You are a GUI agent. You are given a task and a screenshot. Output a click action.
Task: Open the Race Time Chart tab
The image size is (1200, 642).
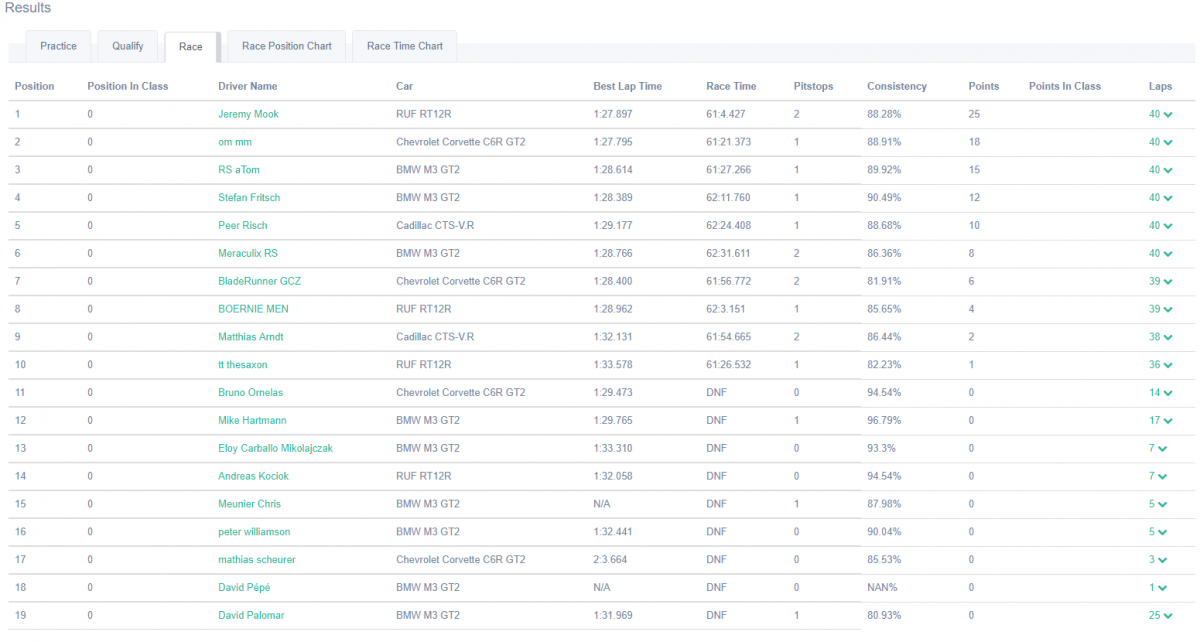pyautogui.click(x=404, y=46)
